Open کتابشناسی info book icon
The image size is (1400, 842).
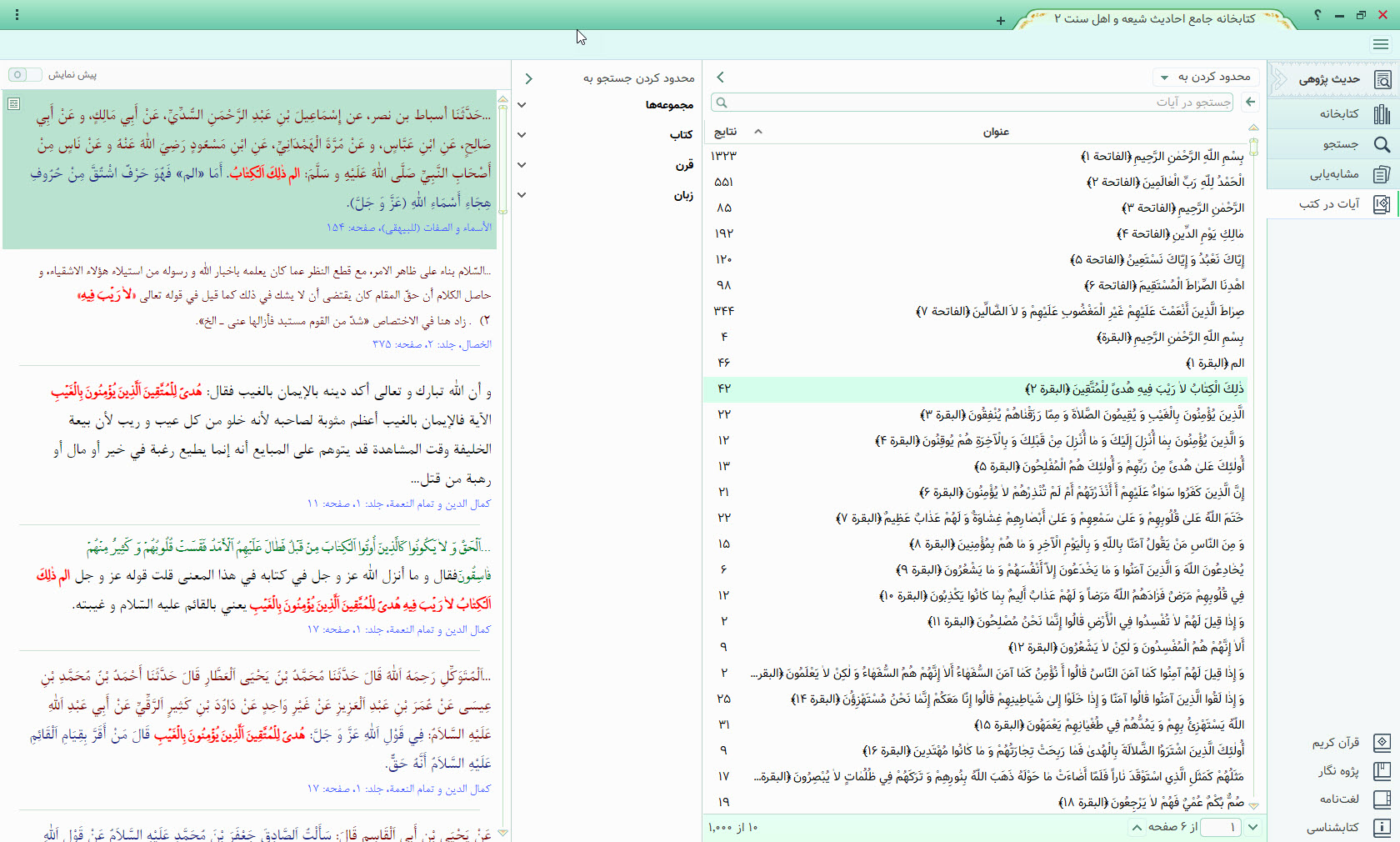click(x=1382, y=828)
